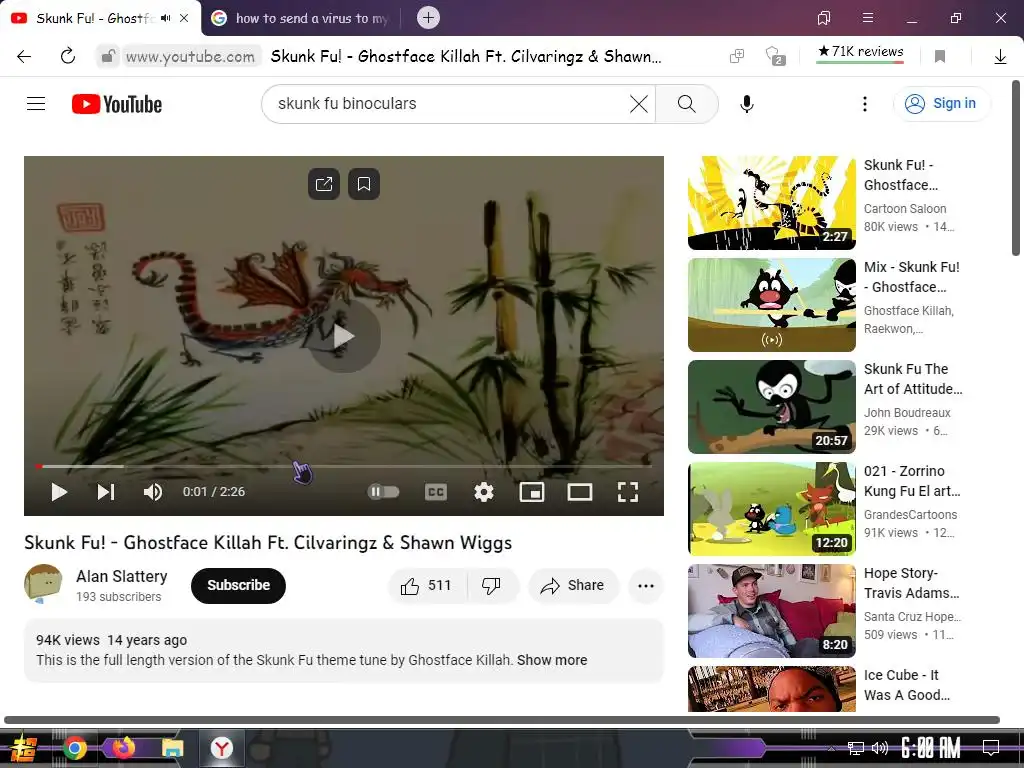Open the Alan Slattery channel name
The width and height of the screenshot is (1024, 768).
click(x=121, y=576)
